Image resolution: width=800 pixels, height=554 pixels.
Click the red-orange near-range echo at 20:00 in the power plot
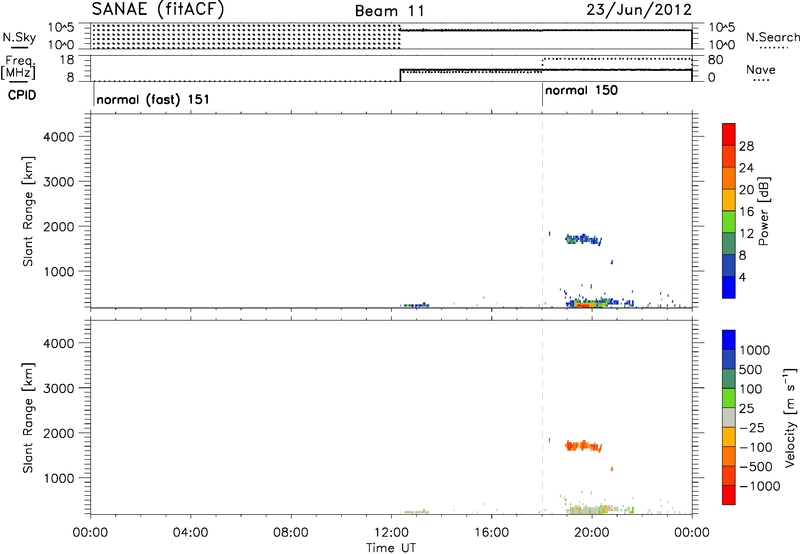tap(584, 305)
